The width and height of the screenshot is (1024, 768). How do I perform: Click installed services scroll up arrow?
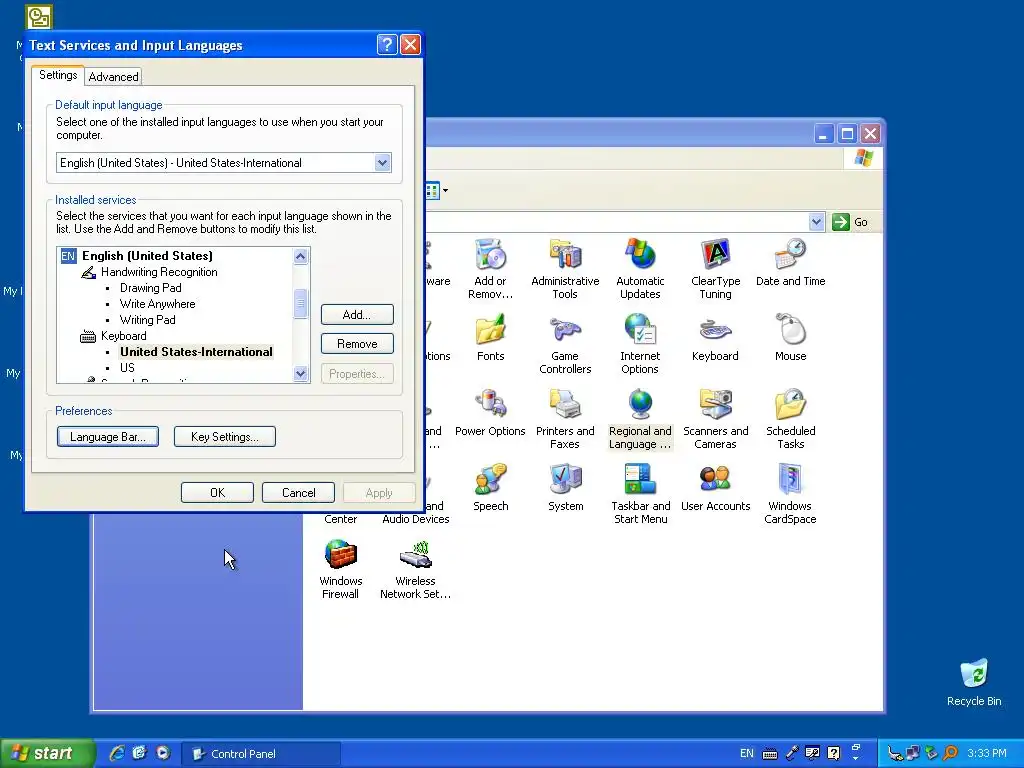pyautogui.click(x=300, y=256)
